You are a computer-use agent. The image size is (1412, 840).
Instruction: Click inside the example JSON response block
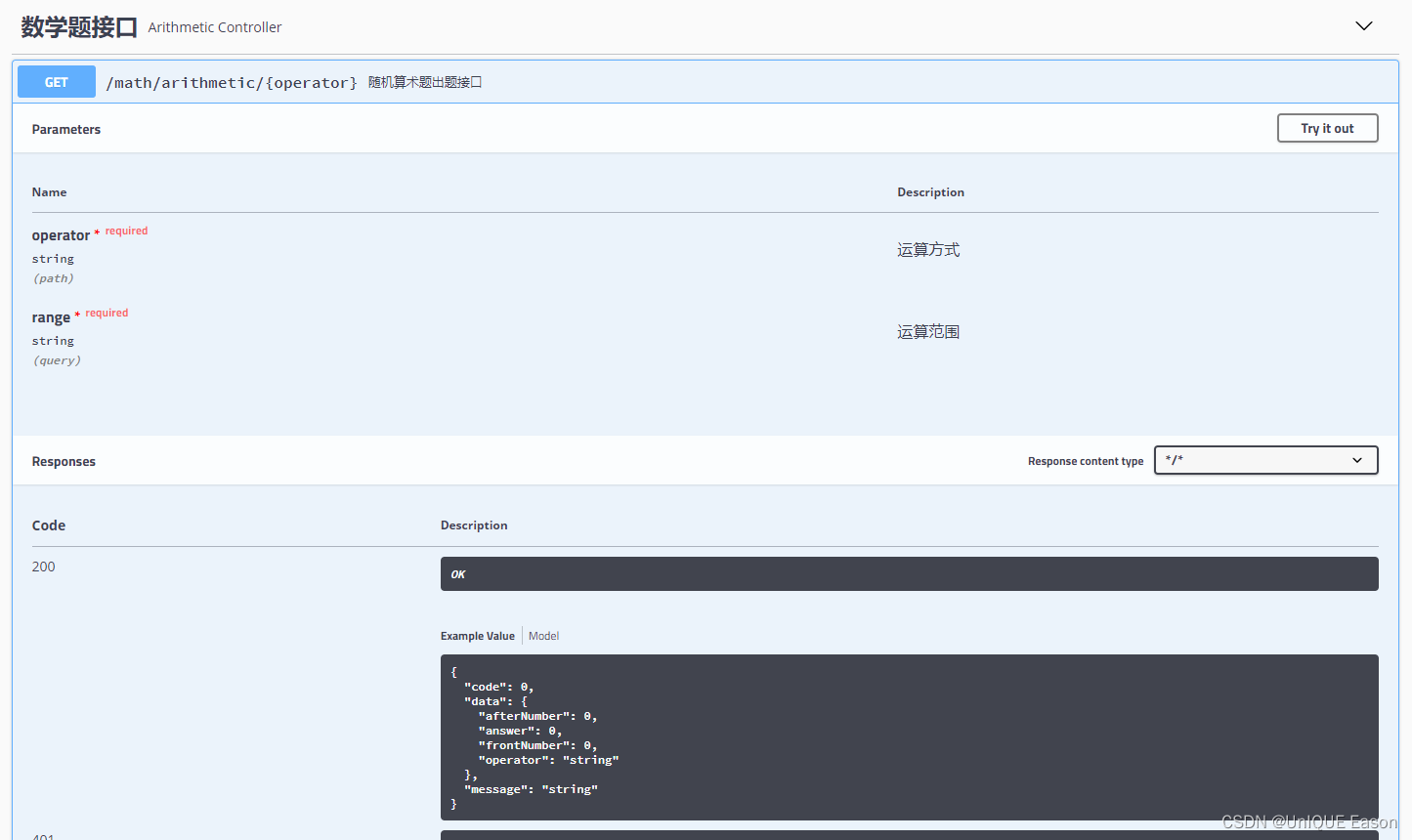pyautogui.click(x=909, y=737)
